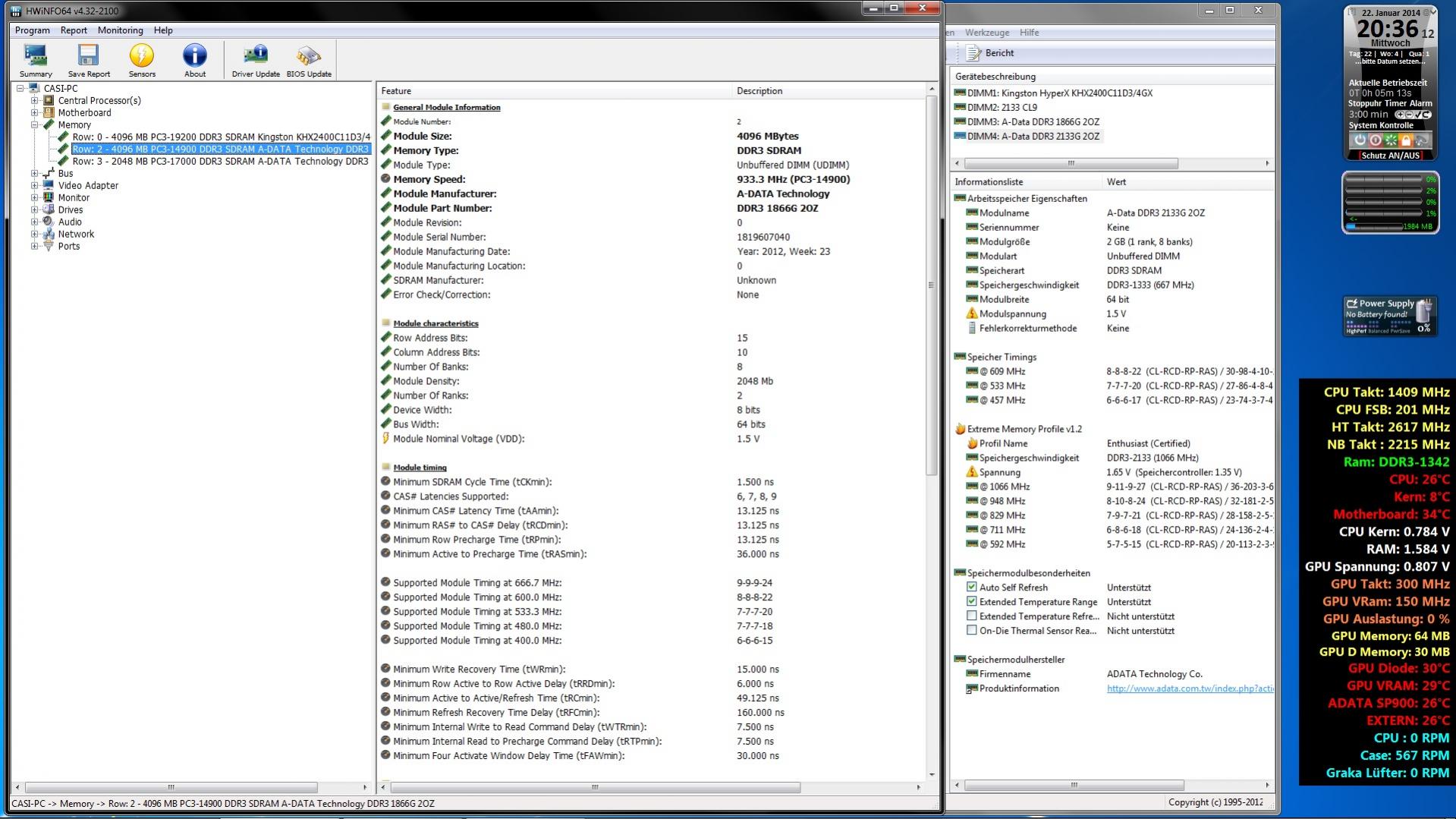Image resolution: width=1456 pixels, height=819 pixels.
Task: Select Row: 0 Kingston memory module
Action: pyautogui.click(x=221, y=137)
